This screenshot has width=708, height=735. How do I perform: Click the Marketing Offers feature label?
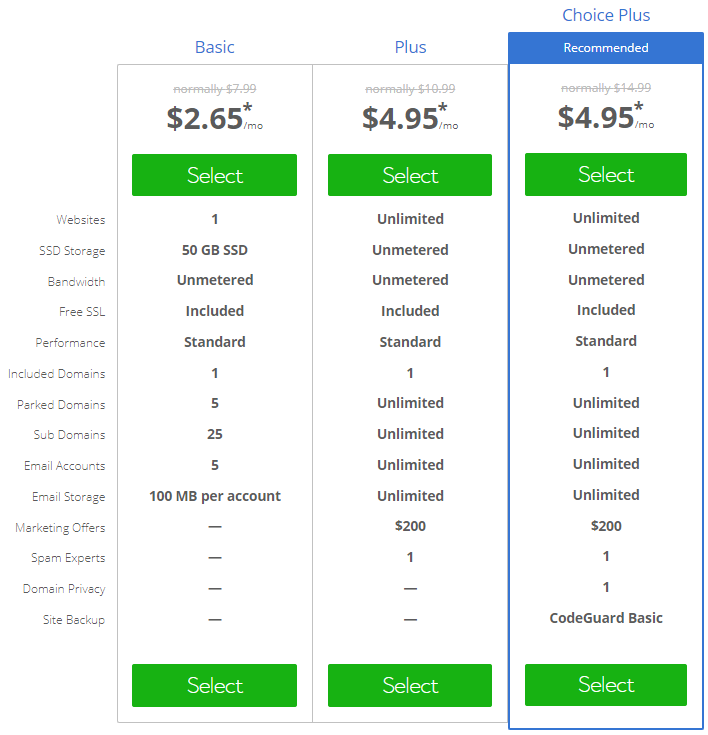[x=60, y=528]
